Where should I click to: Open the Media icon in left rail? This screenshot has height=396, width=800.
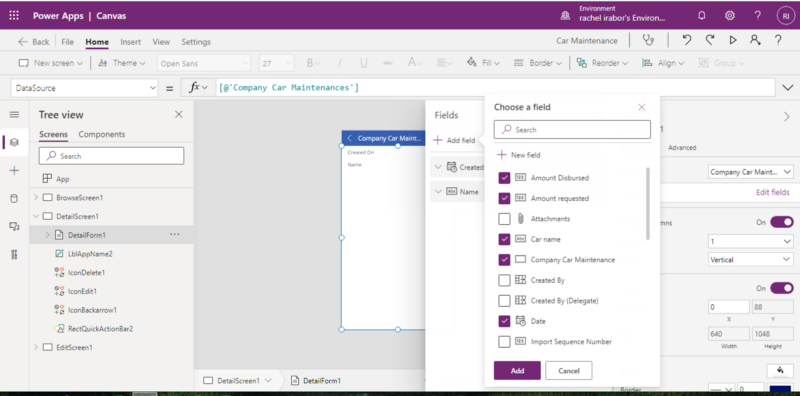14,227
